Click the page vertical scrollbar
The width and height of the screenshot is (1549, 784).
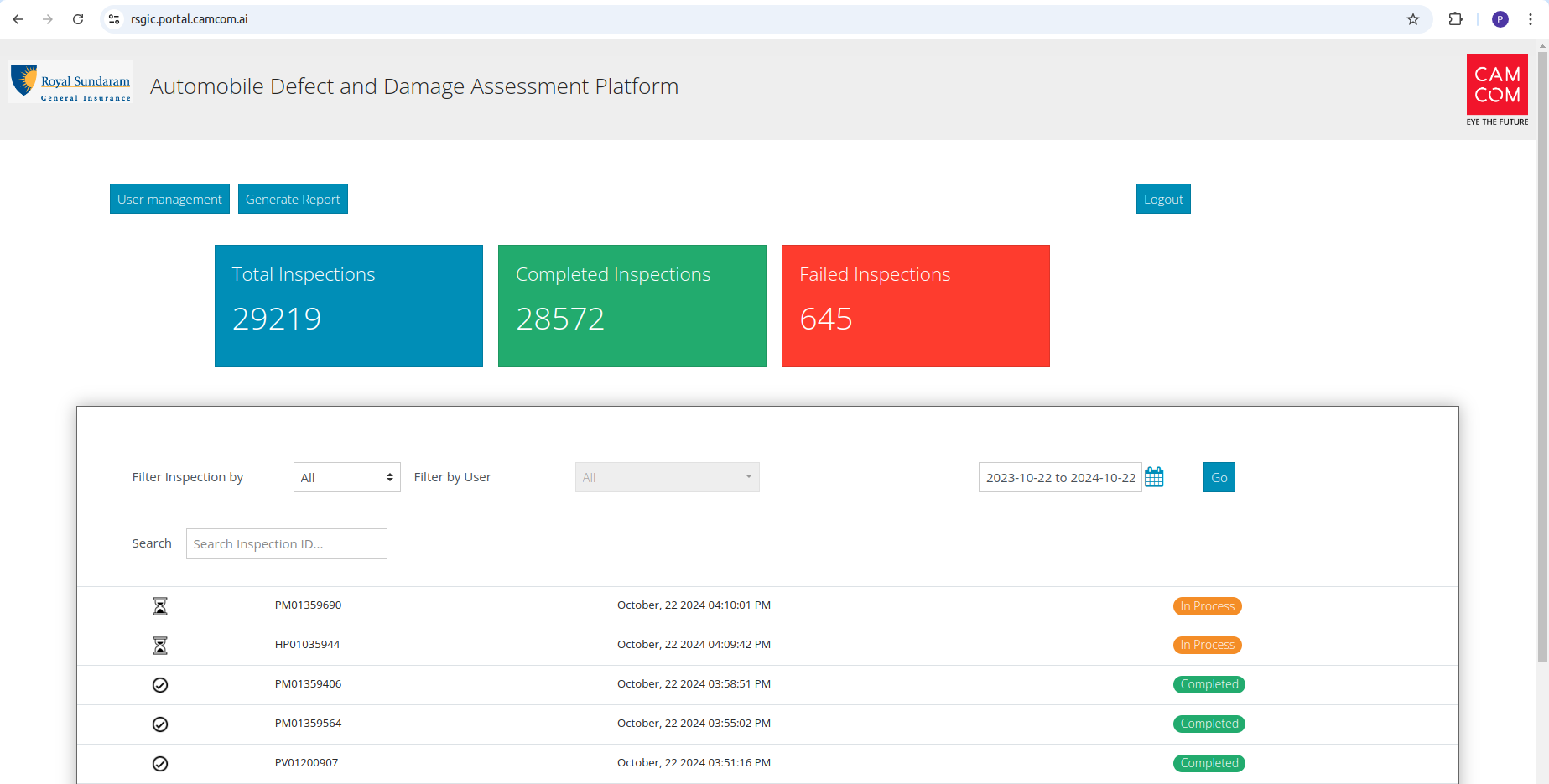(1542, 359)
